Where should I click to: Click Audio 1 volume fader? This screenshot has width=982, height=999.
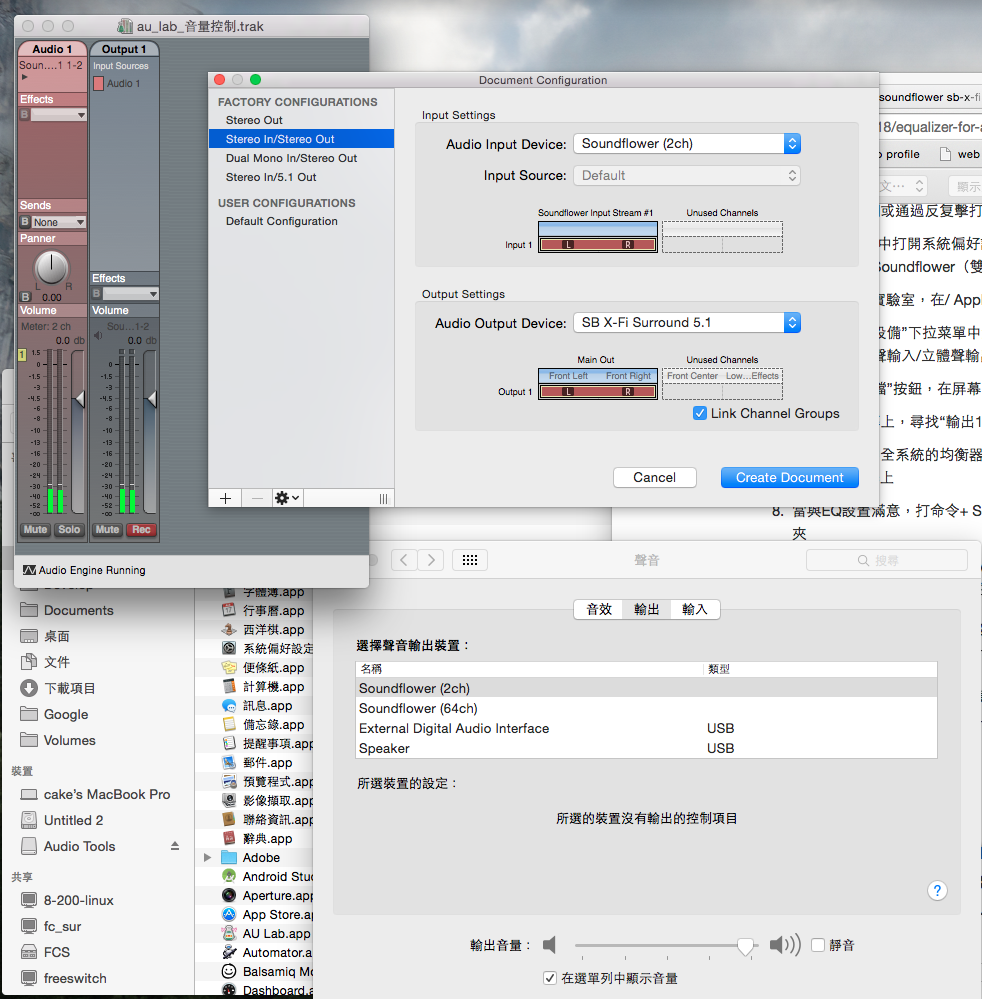[79, 399]
